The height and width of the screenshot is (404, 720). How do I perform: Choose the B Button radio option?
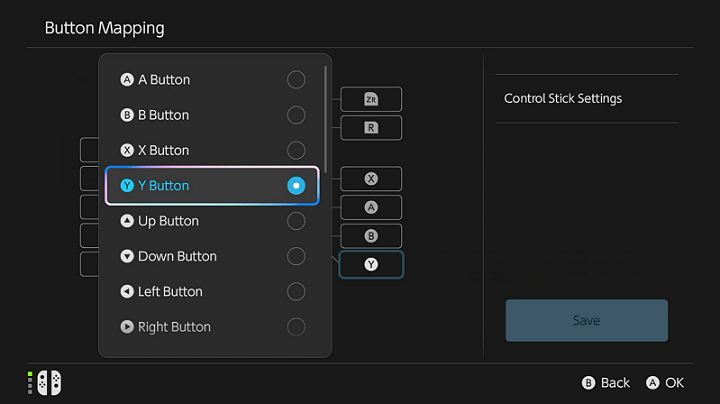tap(296, 115)
